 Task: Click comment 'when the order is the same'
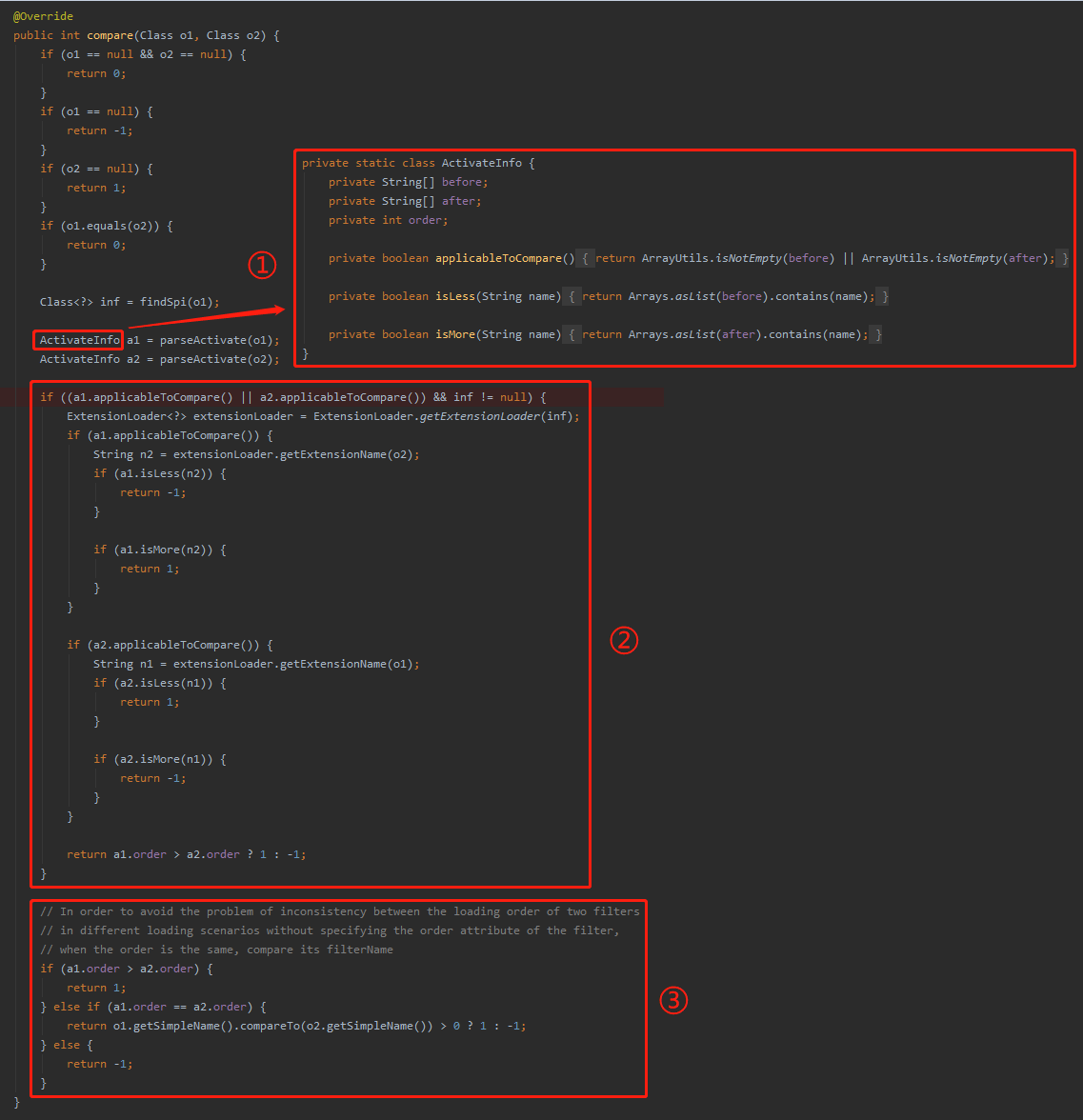coord(216,950)
